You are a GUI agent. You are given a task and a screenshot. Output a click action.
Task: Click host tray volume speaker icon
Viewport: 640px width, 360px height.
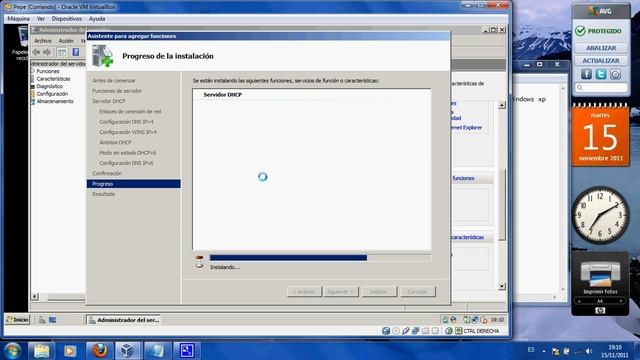point(589,351)
